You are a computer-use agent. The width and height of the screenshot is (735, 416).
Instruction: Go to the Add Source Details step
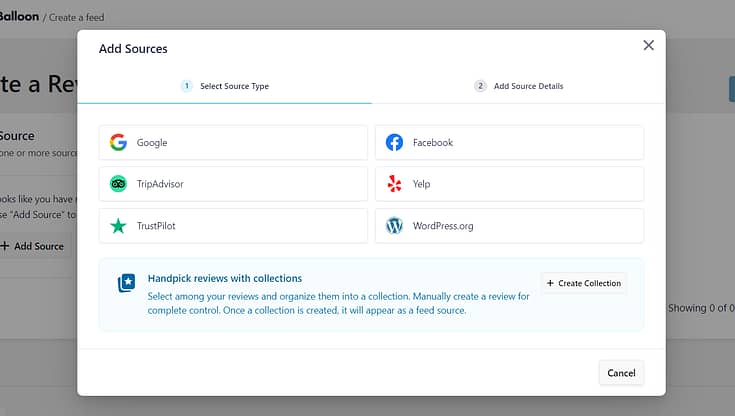518,86
